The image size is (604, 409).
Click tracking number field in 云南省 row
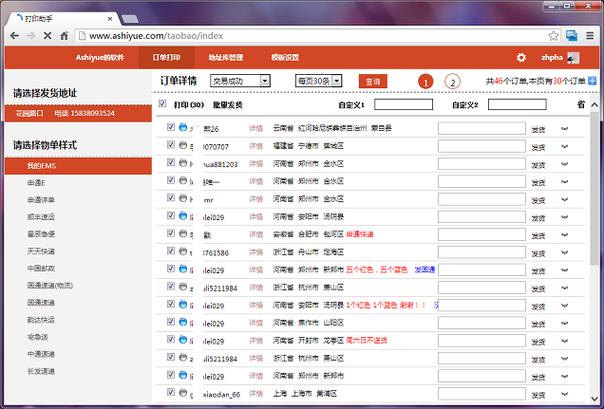click(482, 128)
